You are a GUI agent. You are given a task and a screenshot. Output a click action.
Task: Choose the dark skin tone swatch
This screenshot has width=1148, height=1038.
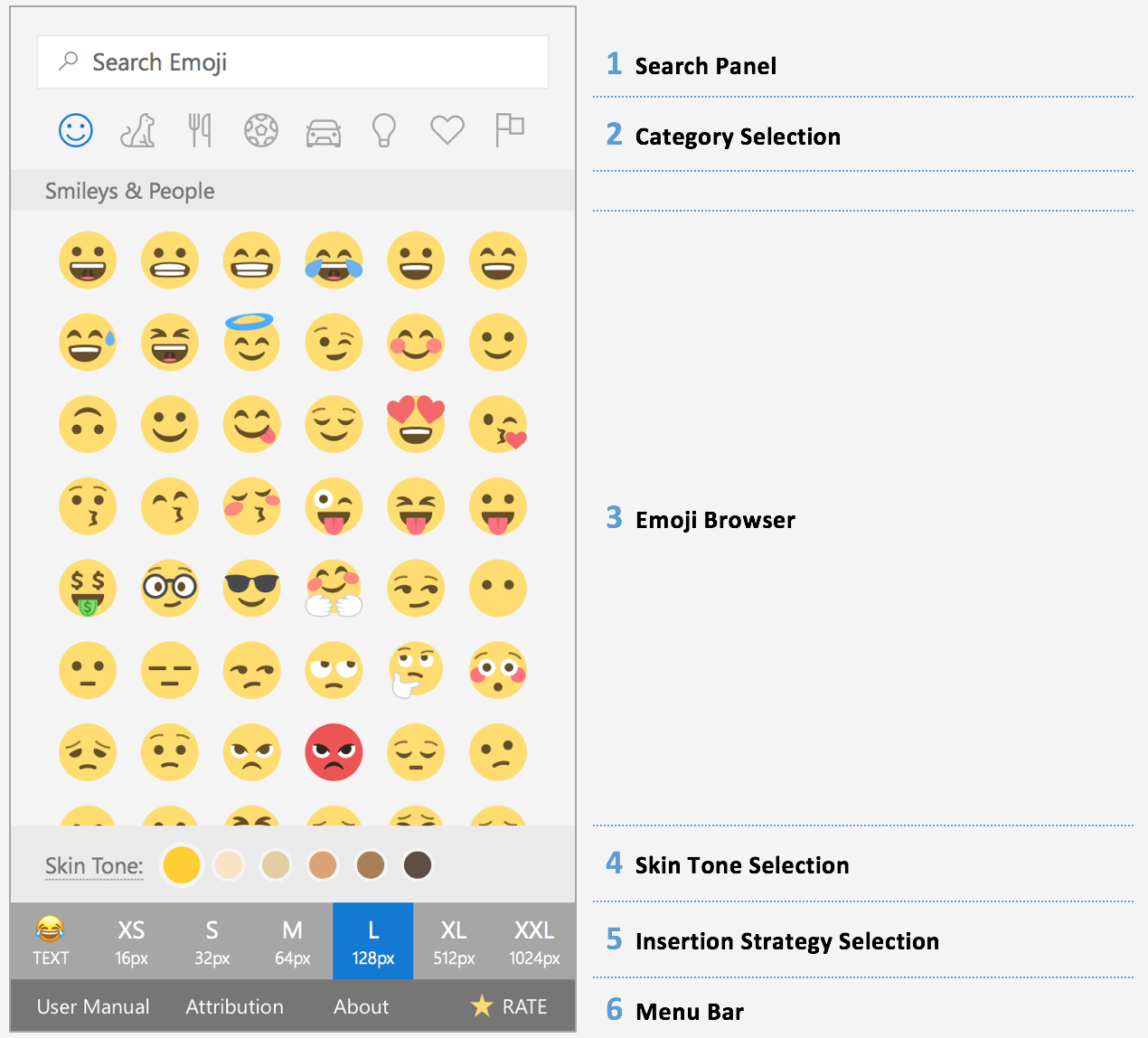pyautogui.click(x=417, y=865)
